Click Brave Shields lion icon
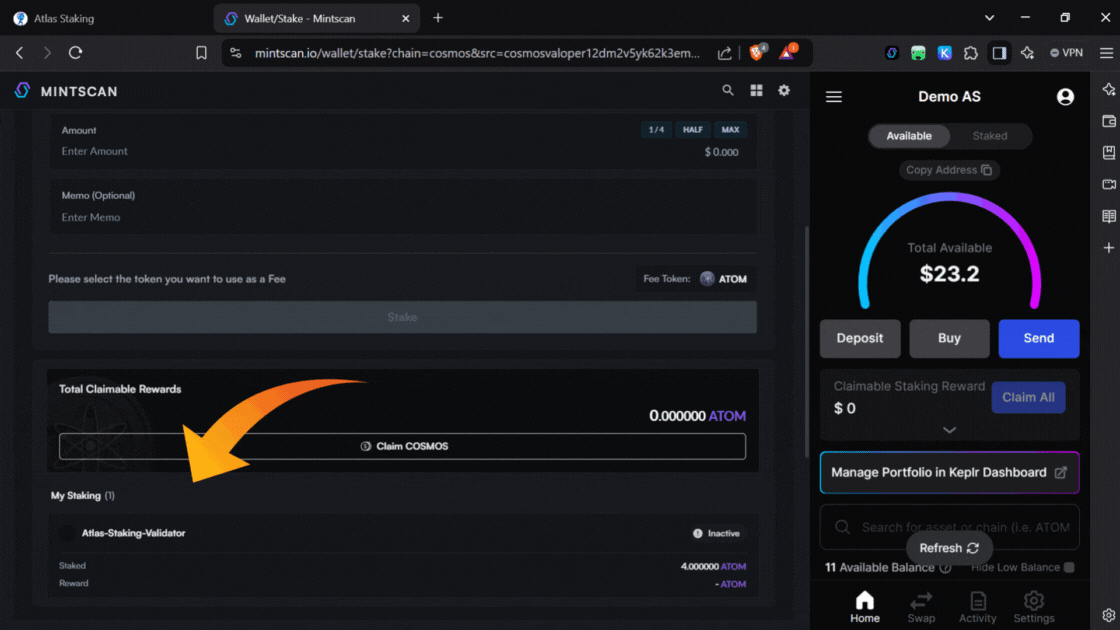This screenshot has width=1120, height=630. (x=757, y=53)
